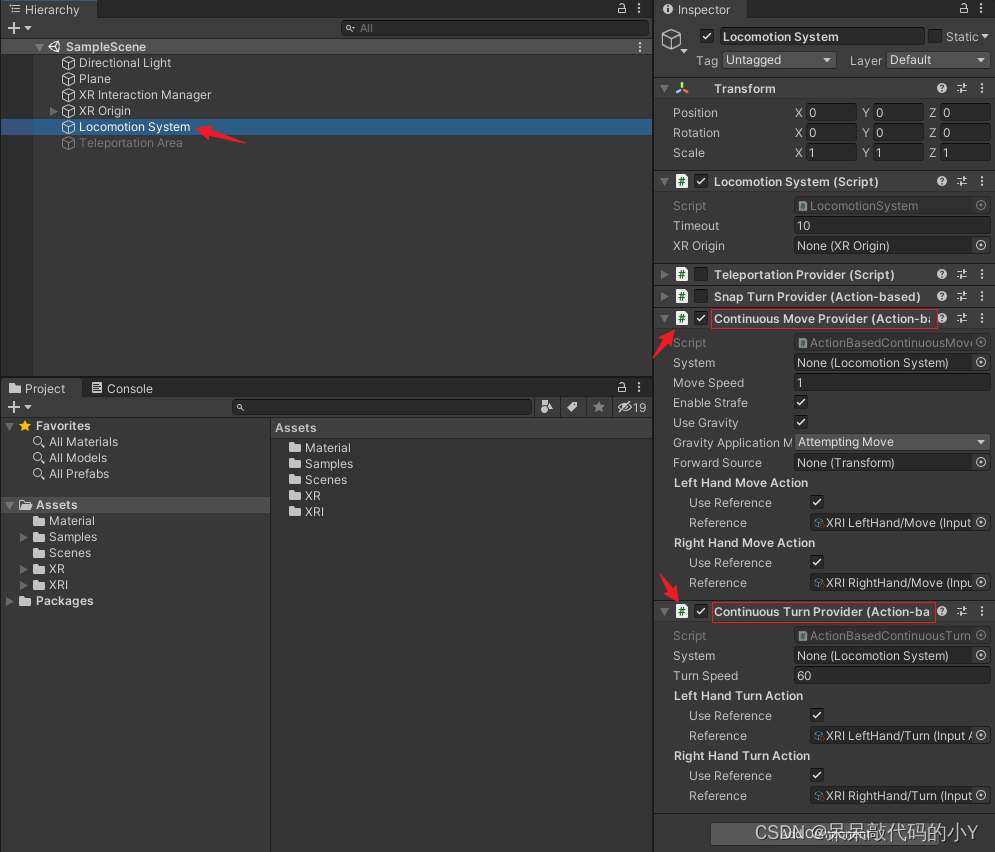Click Search by Type icon in Project
The width and height of the screenshot is (995, 852).
pos(547,407)
